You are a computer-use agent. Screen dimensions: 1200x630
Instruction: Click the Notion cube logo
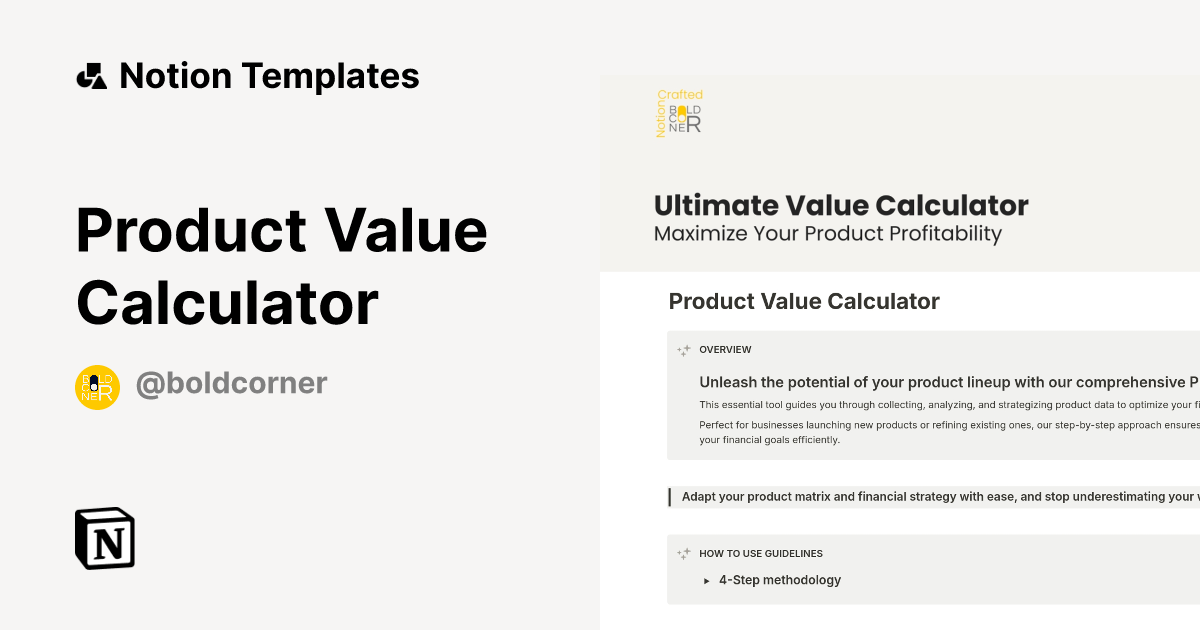[x=105, y=538]
